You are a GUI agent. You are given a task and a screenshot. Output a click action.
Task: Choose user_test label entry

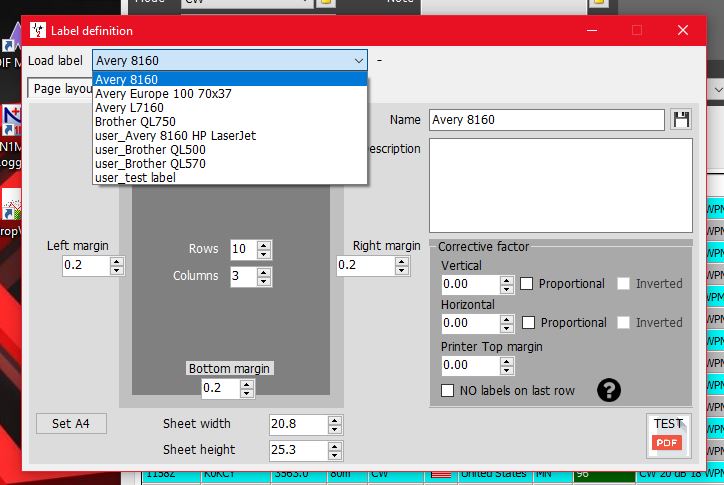(230, 177)
